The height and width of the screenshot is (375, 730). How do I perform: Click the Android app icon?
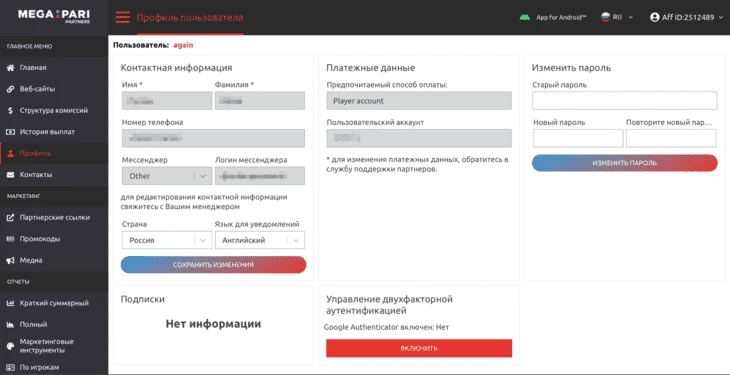525,17
